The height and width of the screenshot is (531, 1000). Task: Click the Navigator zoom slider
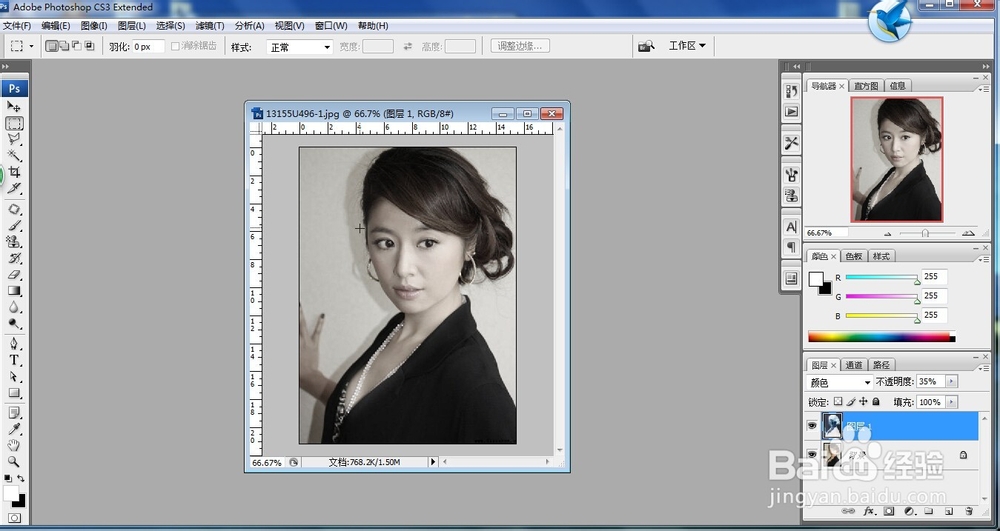click(x=925, y=233)
